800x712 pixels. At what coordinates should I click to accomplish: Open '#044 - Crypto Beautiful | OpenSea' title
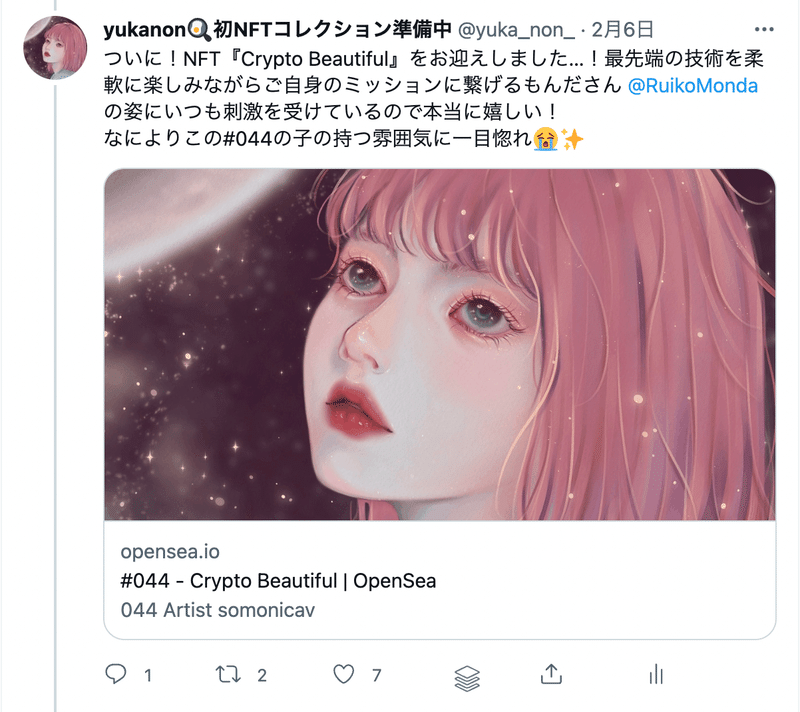278,580
